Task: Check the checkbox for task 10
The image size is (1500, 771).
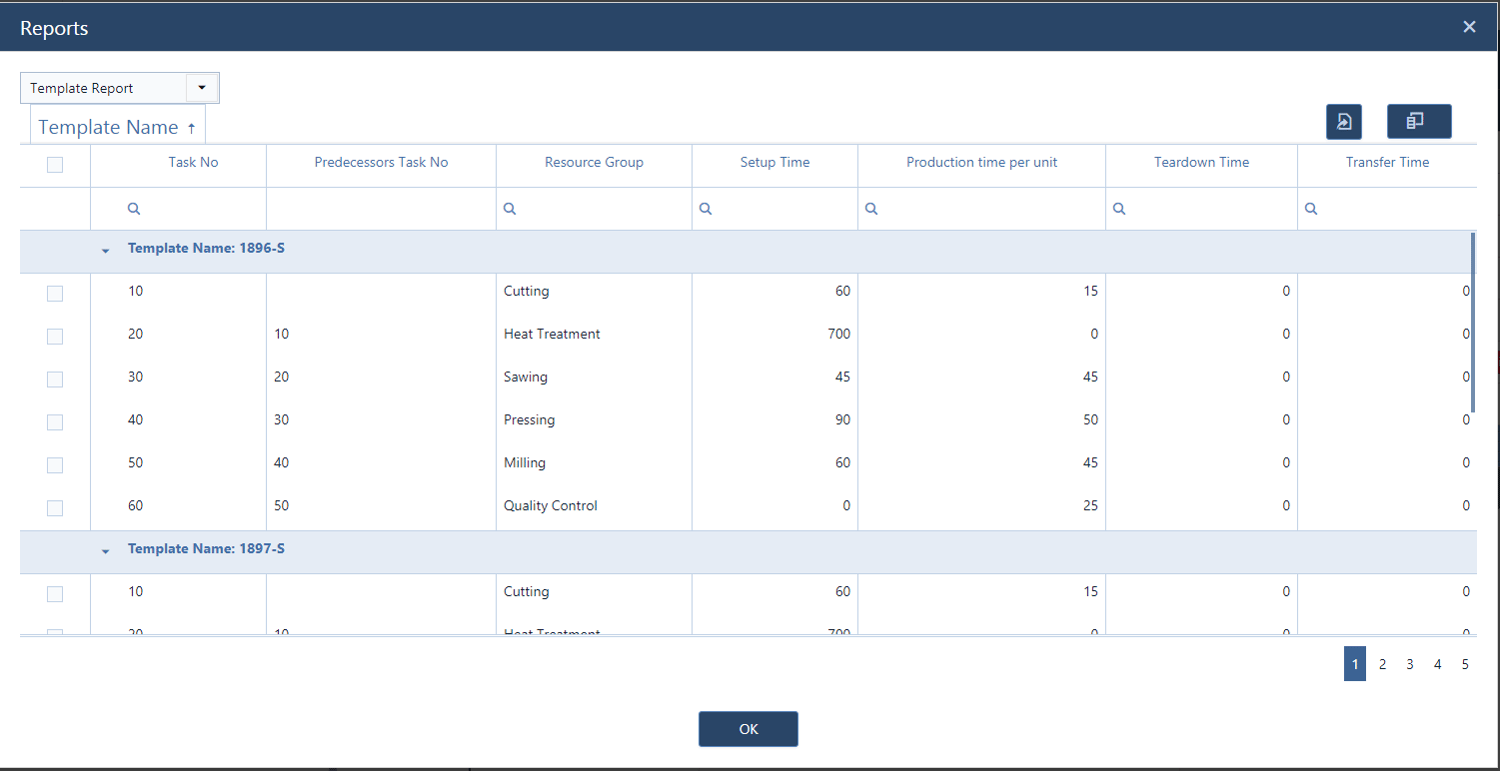Action: (55, 293)
